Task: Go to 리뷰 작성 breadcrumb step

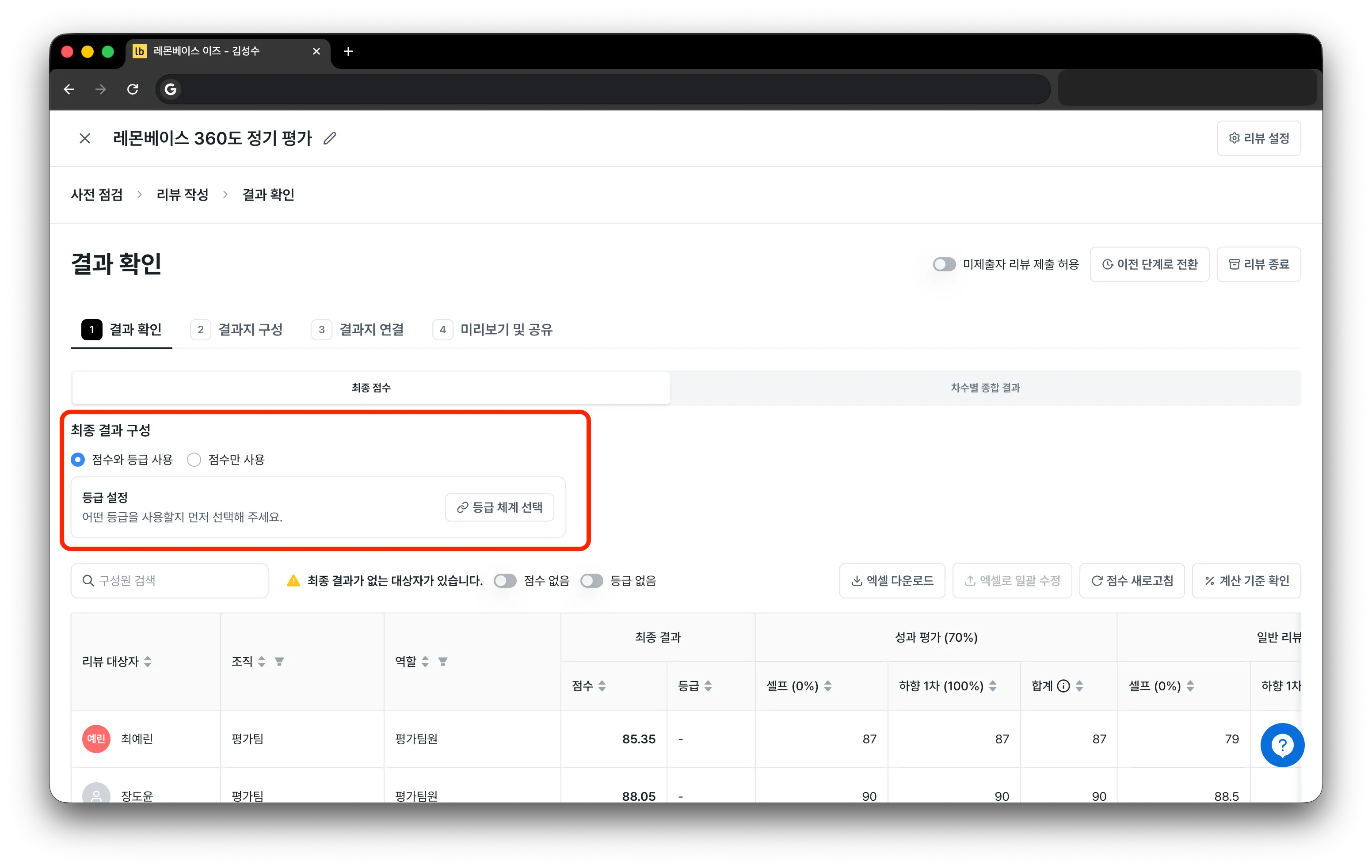Action: (x=182, y=195)
